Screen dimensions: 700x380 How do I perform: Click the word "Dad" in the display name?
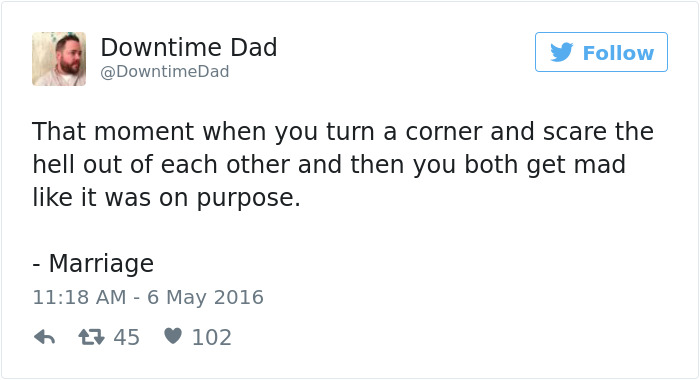(254, 47)
